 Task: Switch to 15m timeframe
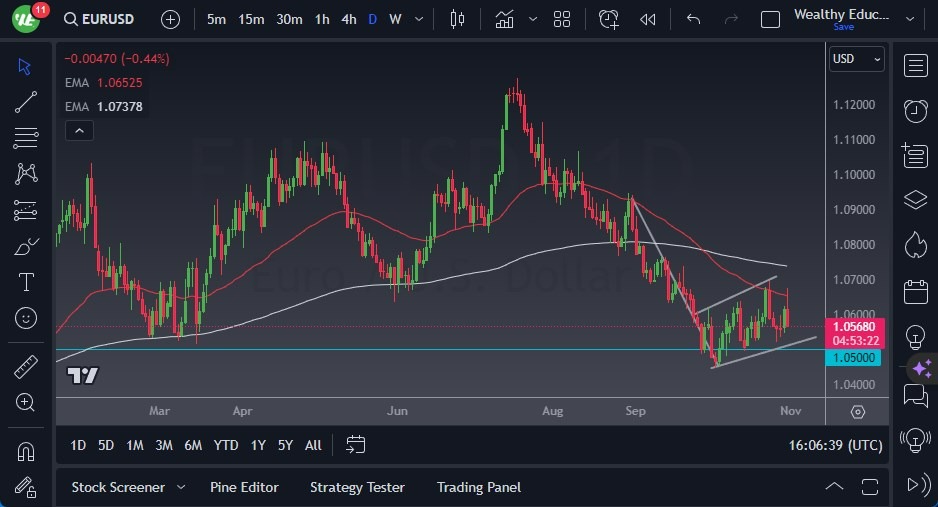pyautogui.click(x=251, y=19)
